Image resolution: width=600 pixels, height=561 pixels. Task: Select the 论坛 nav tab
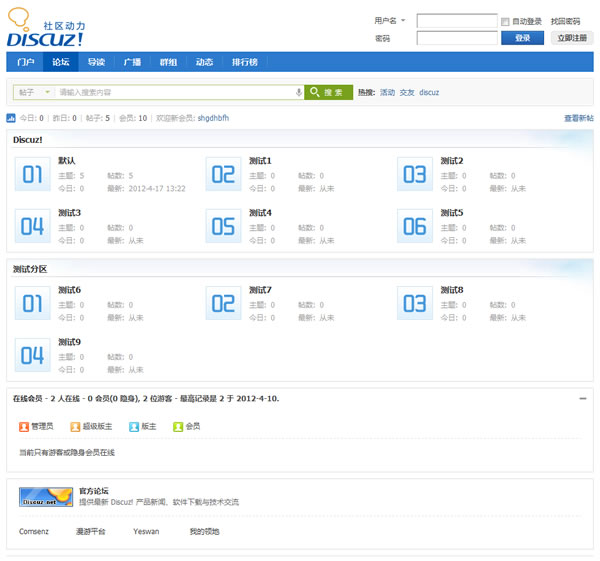pos(61,62)
